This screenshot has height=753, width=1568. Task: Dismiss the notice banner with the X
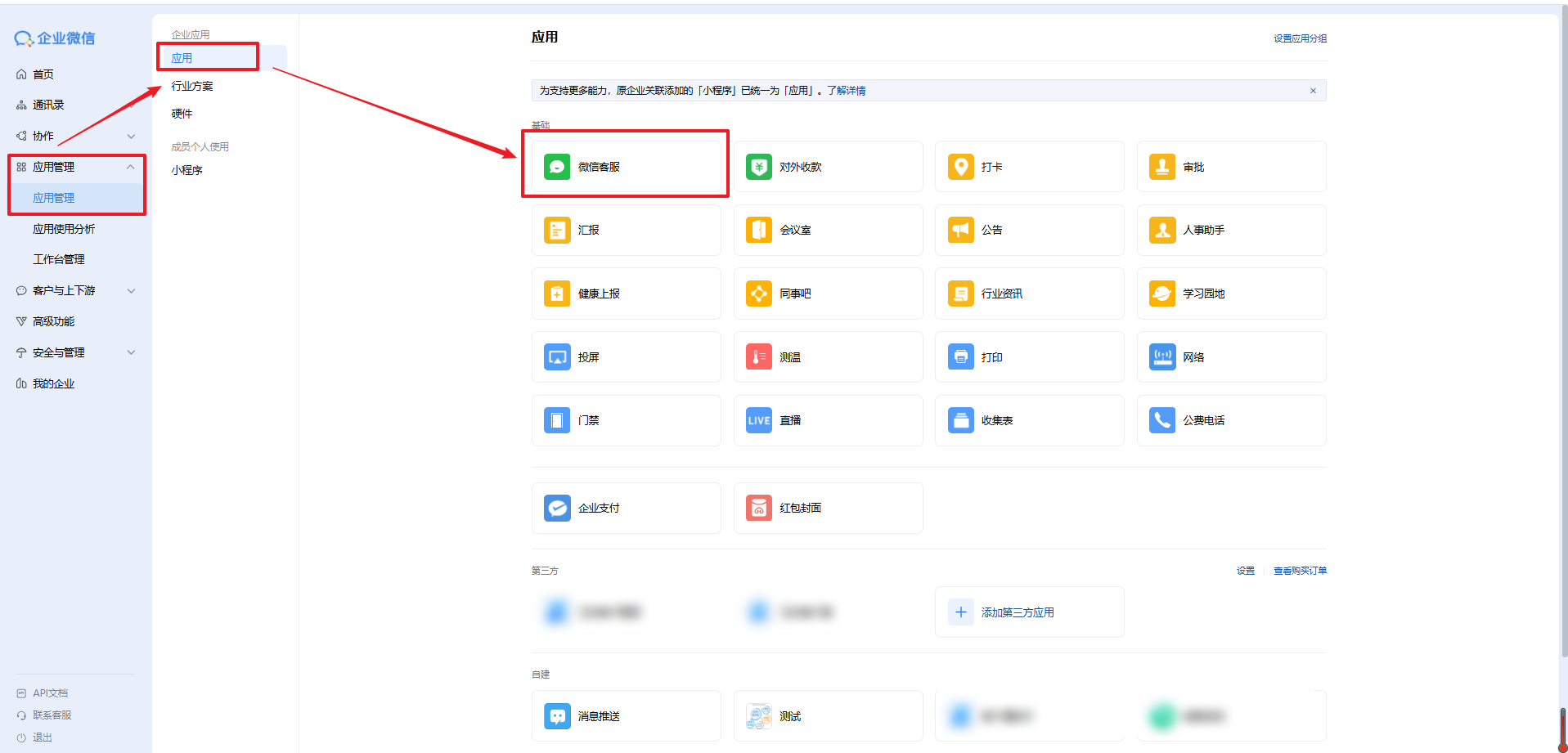click(x=1313, y=91)
